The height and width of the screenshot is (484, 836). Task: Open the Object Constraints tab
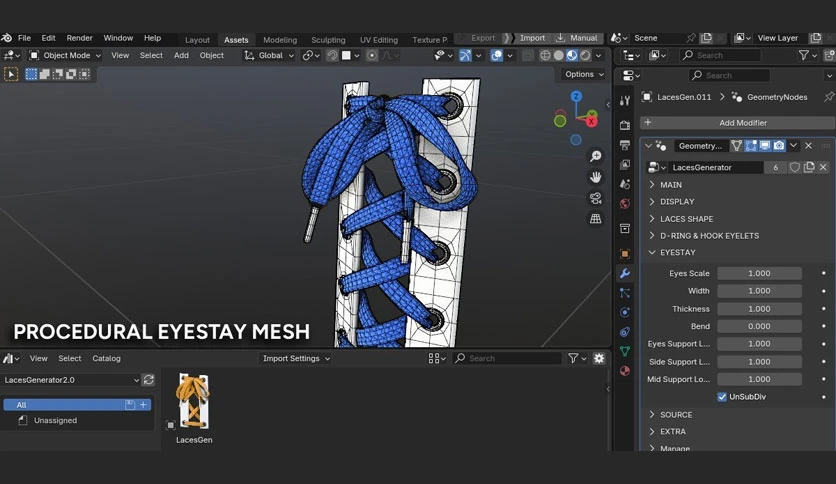coord(625,332)
